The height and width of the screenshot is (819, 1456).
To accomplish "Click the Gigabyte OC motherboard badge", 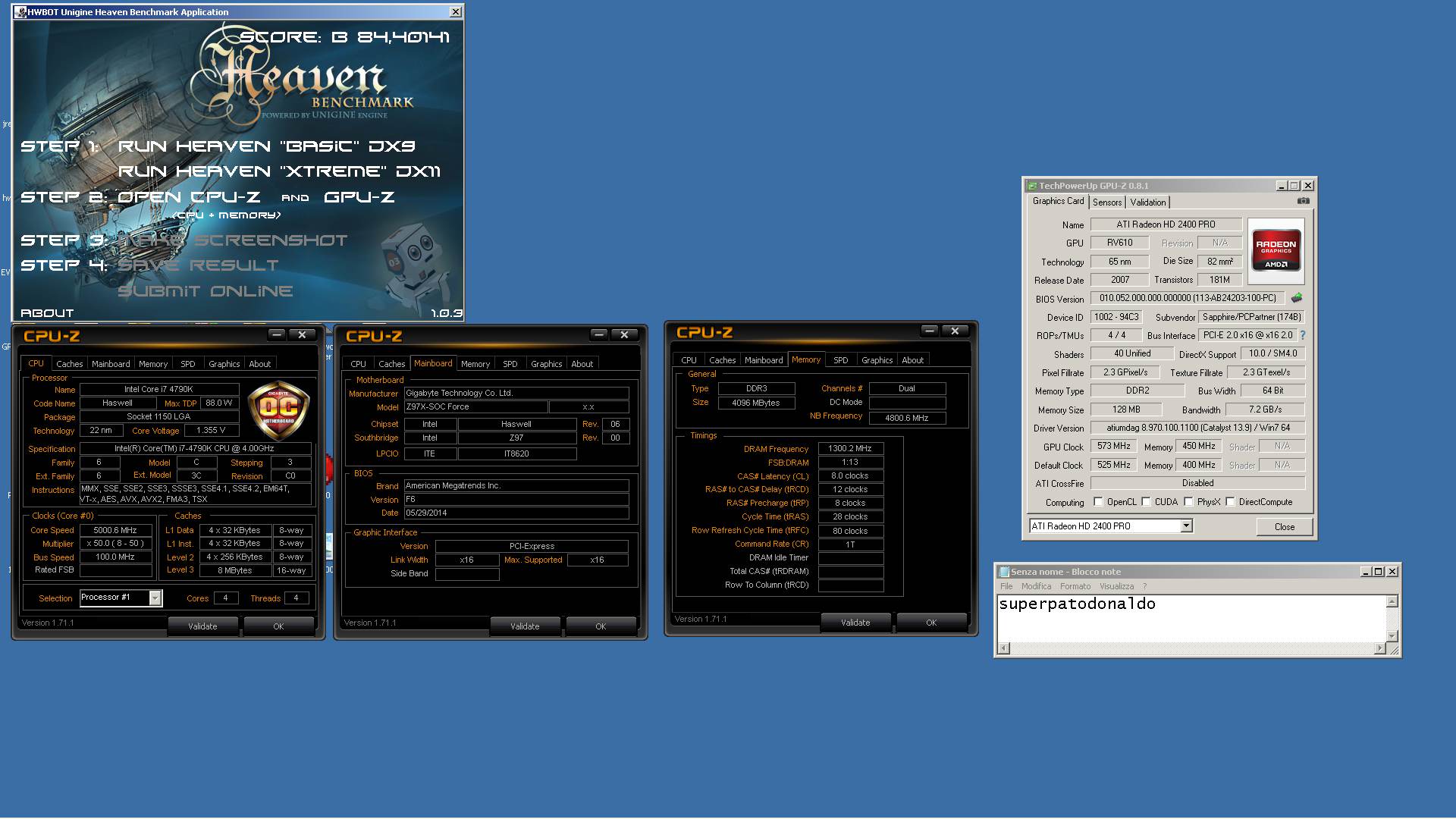I will tap(278, 411).
